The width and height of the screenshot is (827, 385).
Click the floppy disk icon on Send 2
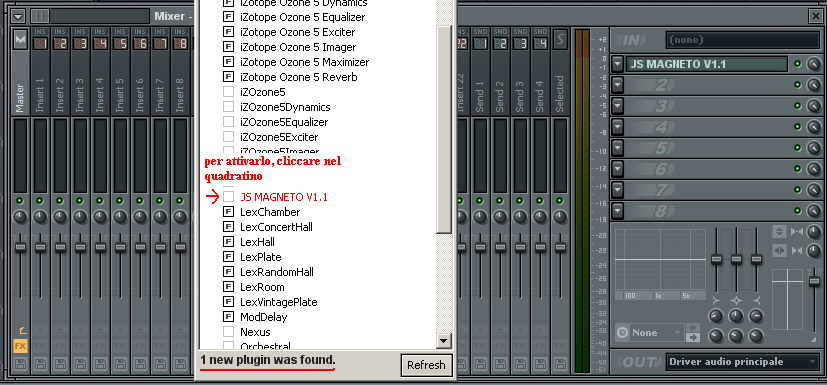coord(500,364)
